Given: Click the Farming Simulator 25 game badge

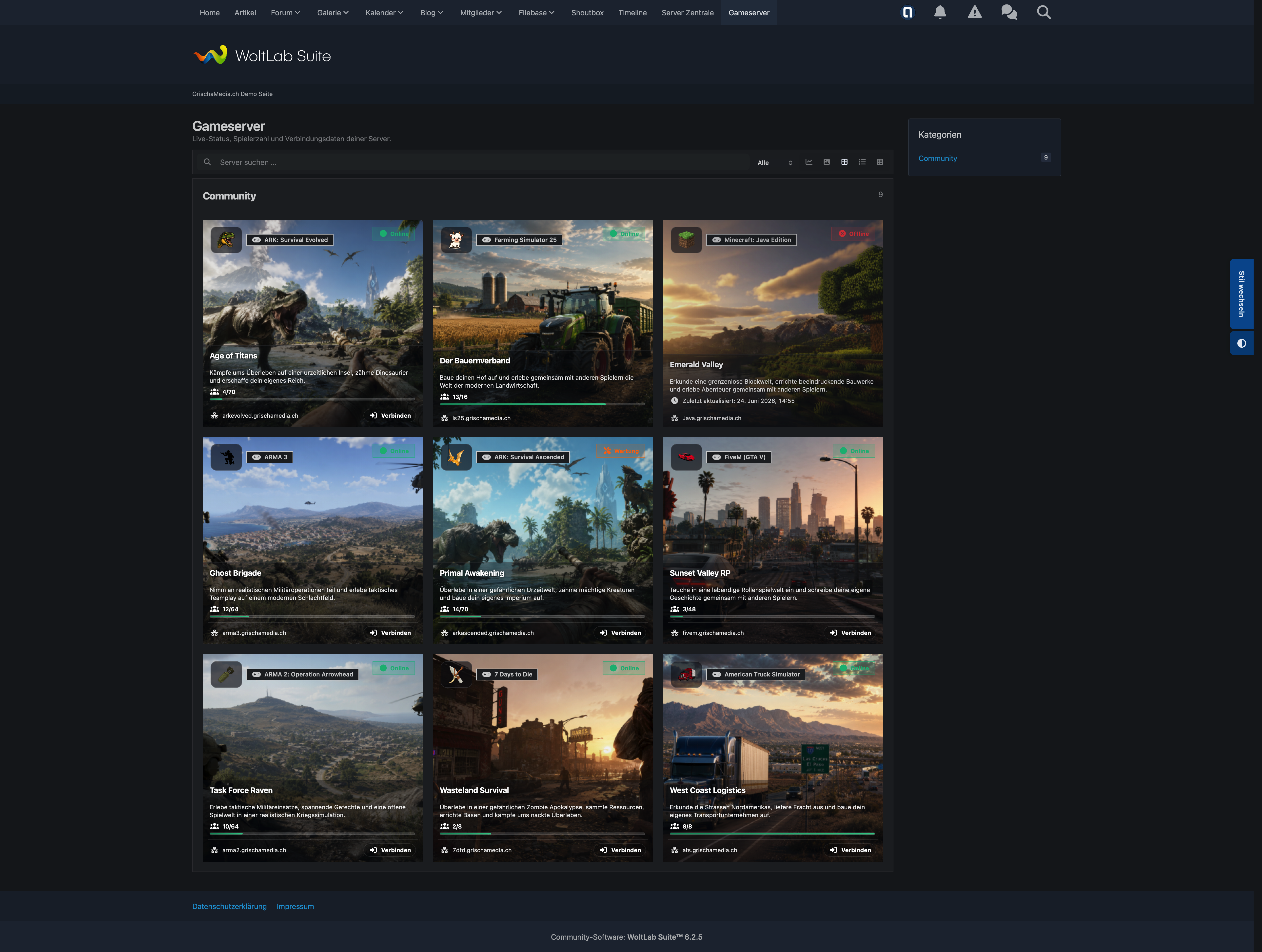Looking at the screenshot, I should point(519,240).
